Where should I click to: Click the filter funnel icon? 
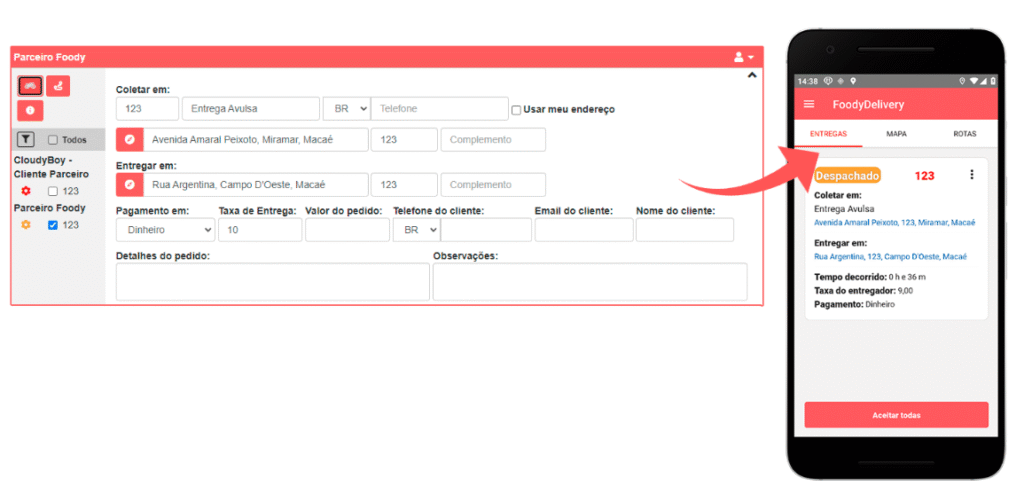pos(27,140)
